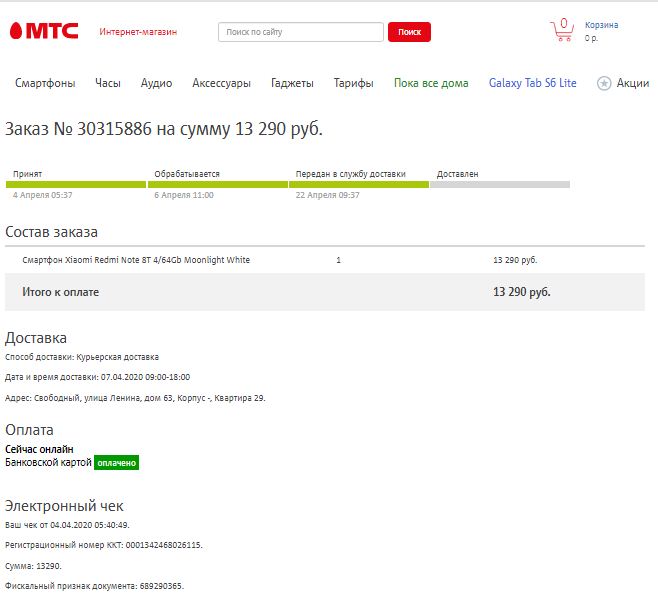Focus the Поиск по сайту search field
Image resolution: width=658 pixels, height=601 pixels.
(300, 32)
